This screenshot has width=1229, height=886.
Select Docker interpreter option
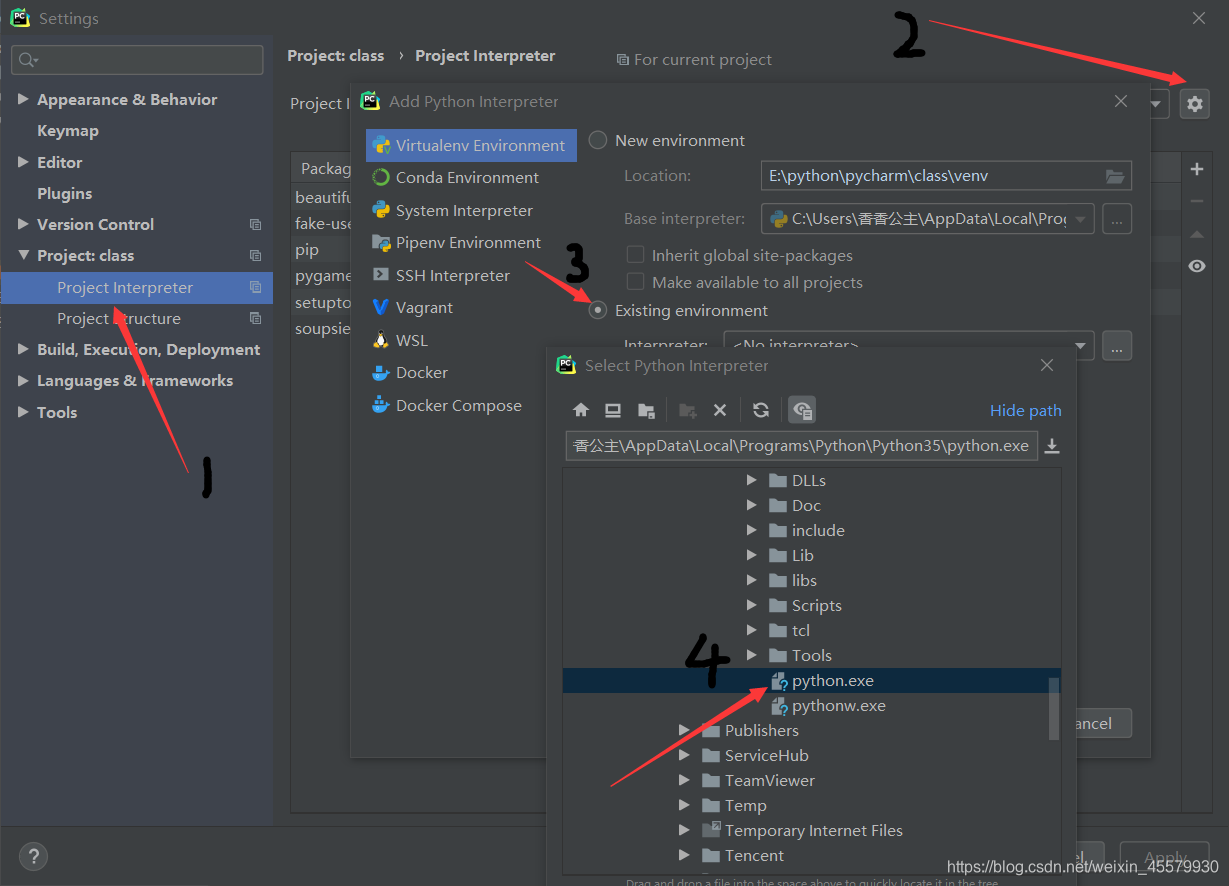click(x=421, y=373)
